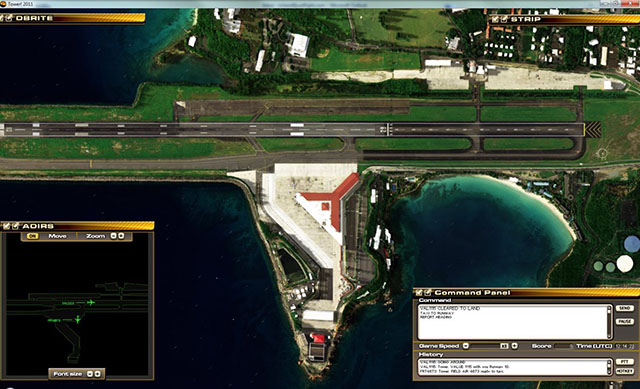Decrease the game speed

[x=466, y=346]
